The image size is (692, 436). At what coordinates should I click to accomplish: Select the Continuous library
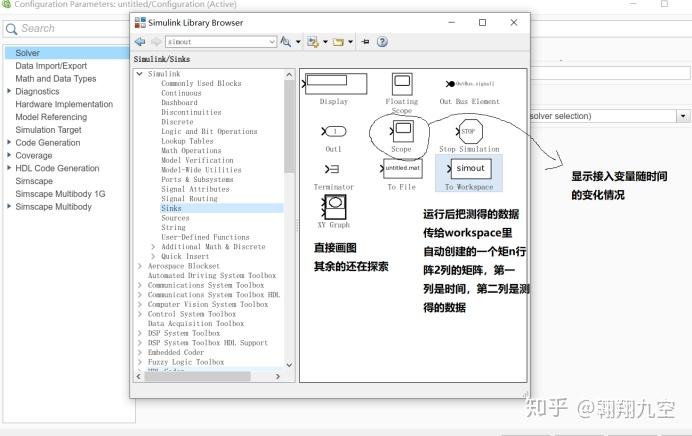click(181, 93)
